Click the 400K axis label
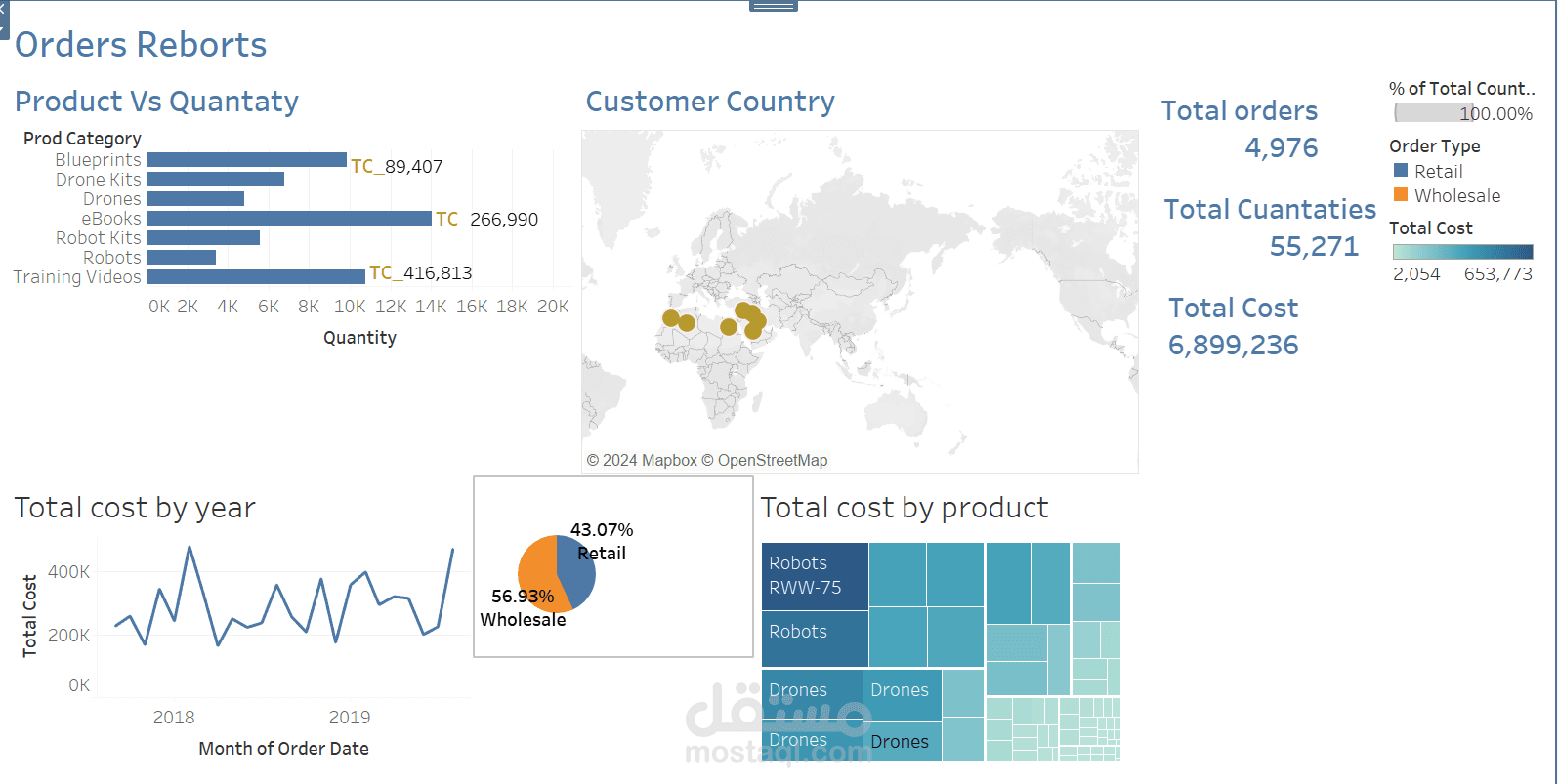The width and height of the screenshot is (1558, 784). 68,572
